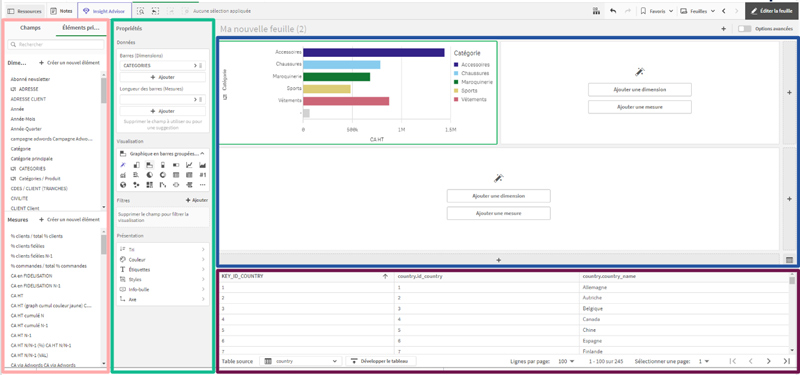Select the vertical bar chart type
Screen dimensions: 800x375
pyautogui.click(x=136, y=165)
